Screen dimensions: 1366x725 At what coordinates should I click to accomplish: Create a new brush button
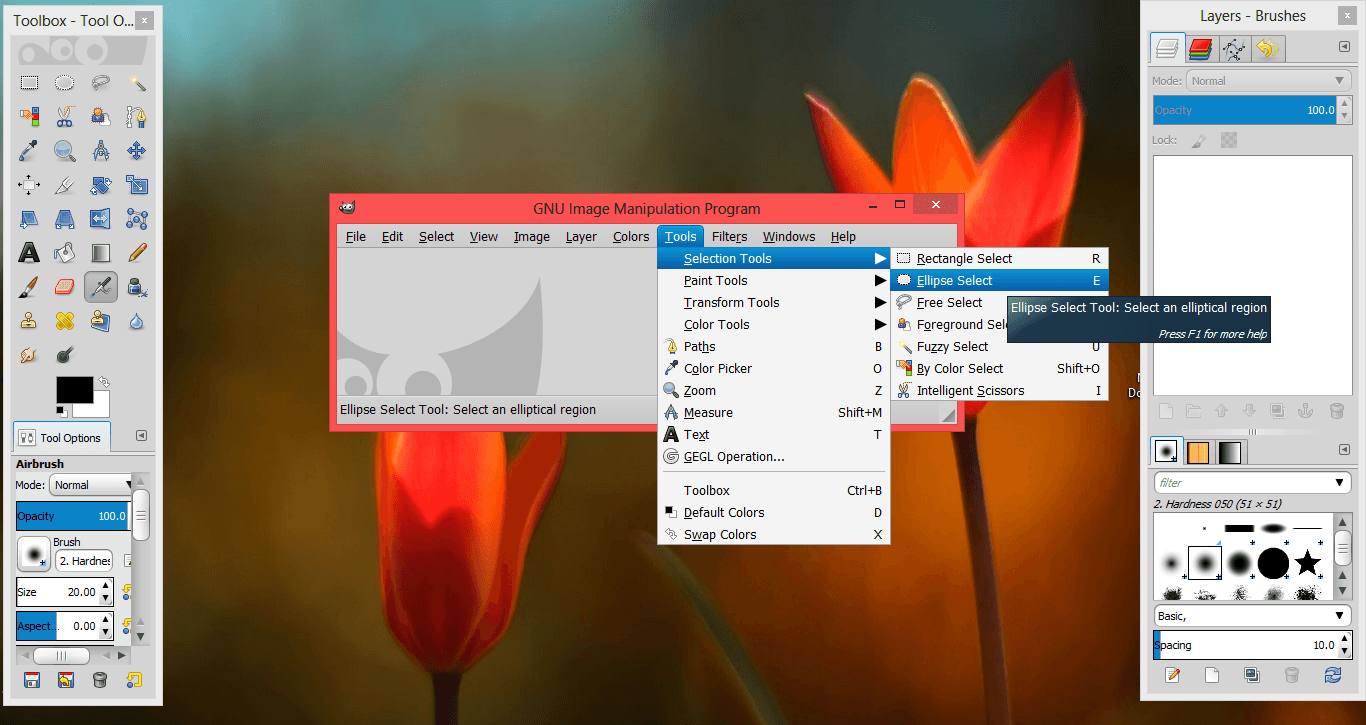click(1212, 675)
